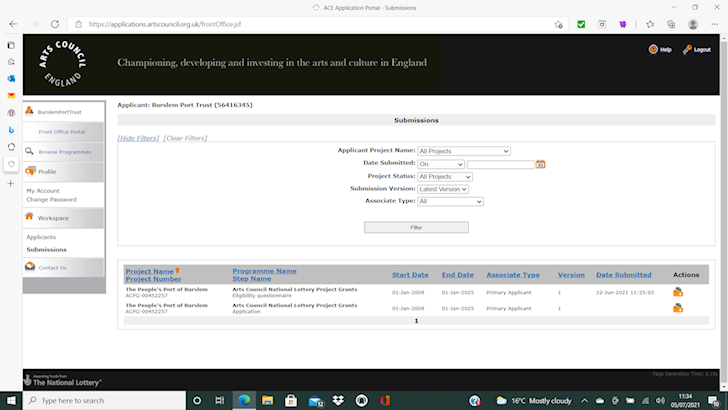Open the Associate Type dropdown
Screen dimensions: 728x410
450,201
